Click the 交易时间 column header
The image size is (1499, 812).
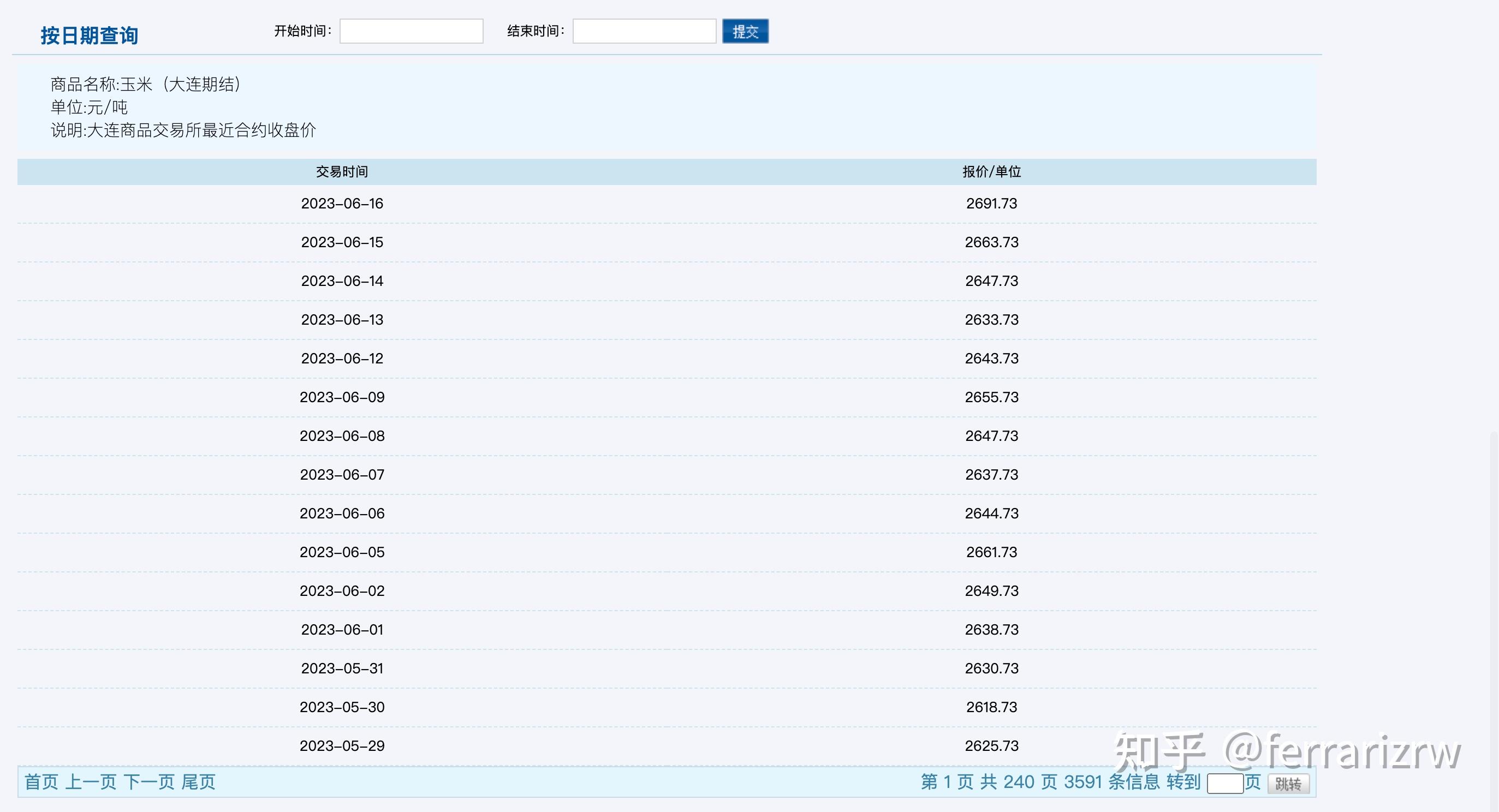tap(342, 171)
